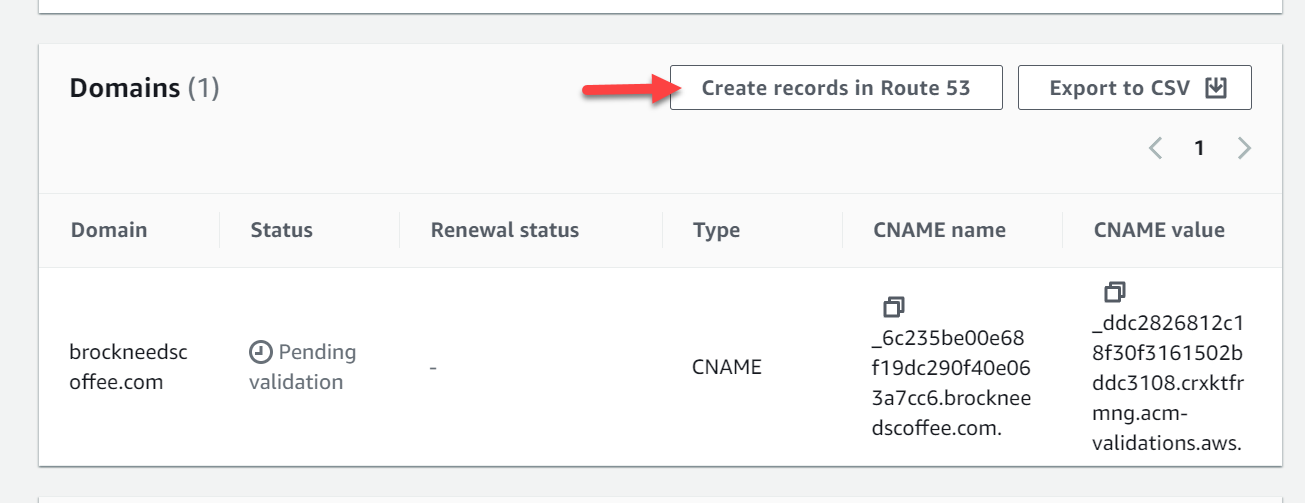Select the brockneedscoffee.com domain cell
Viewport: 1305px width, 503px height.
click(x=128, y=367)
